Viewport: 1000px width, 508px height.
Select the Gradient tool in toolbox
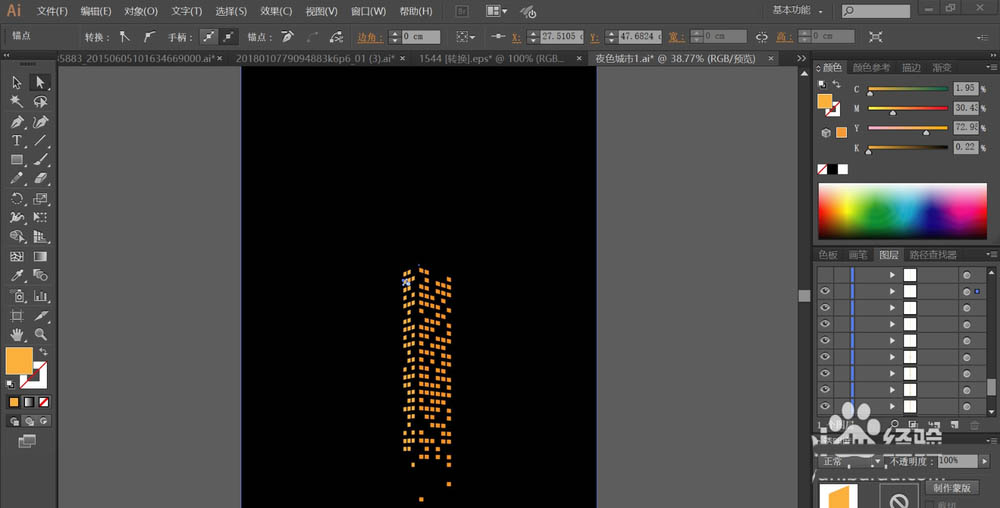pos(40,256)
